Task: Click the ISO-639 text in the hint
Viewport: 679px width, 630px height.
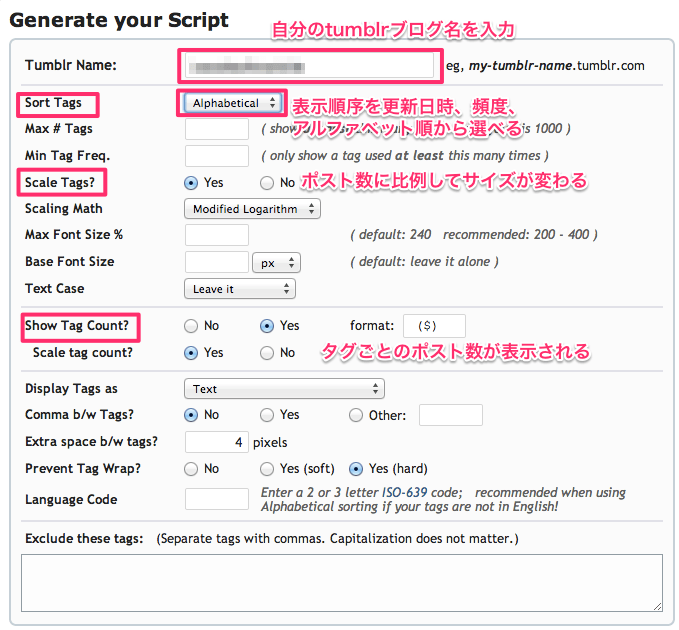Action: (404, 493)
